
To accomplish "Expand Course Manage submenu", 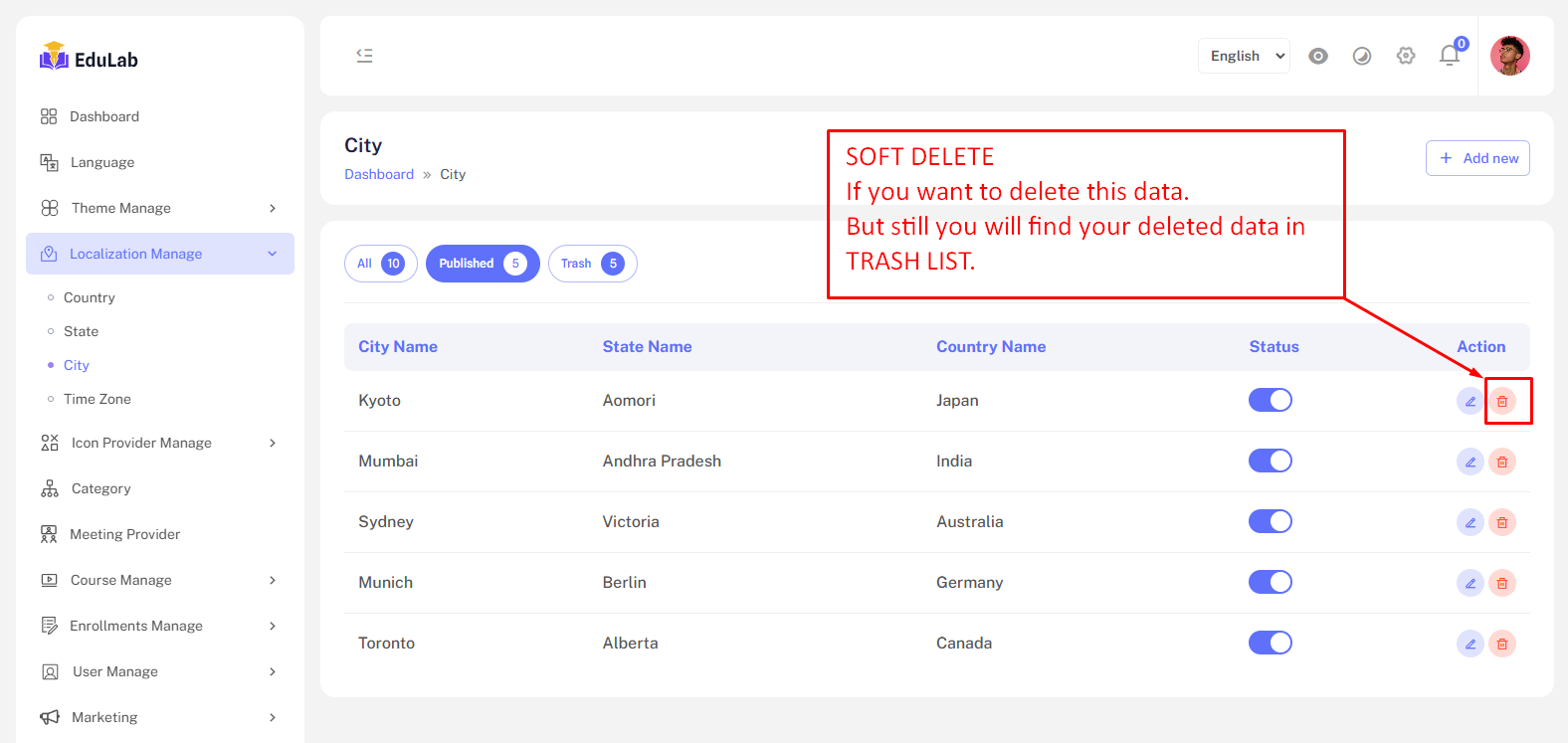I will (x=159, y=580).
